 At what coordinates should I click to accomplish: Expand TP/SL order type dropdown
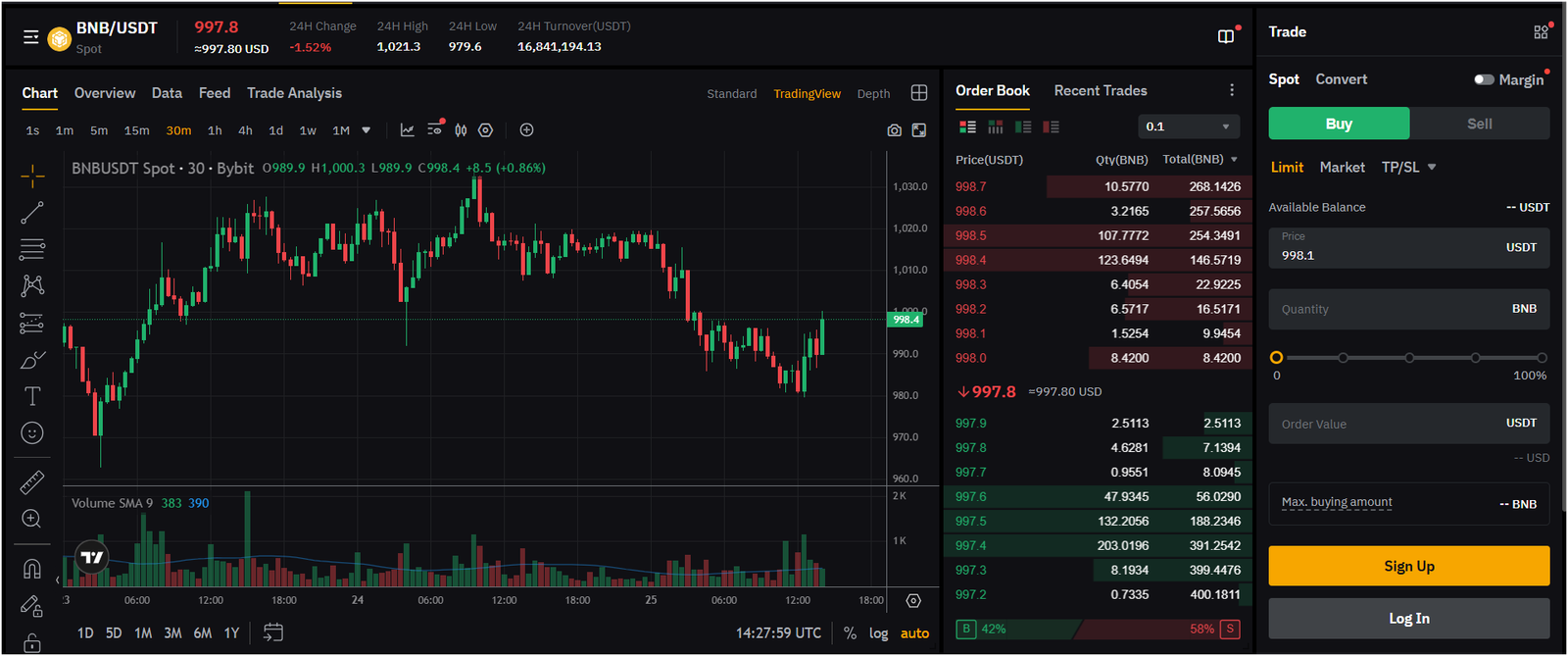coord(1432,168)
